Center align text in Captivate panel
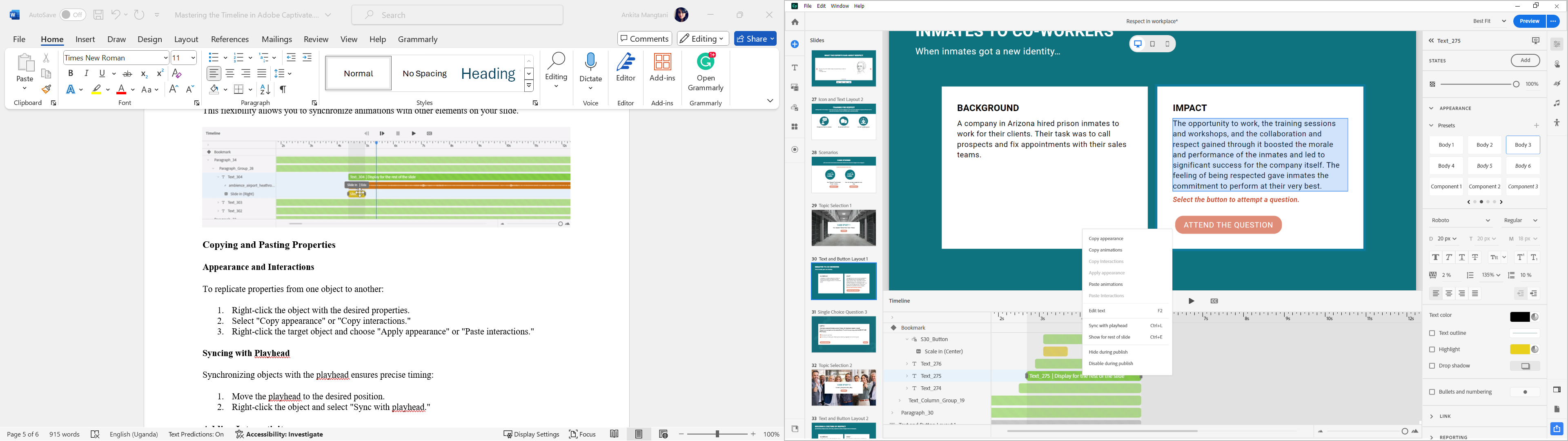This screenshot has height=441, width=1568. pyautogui.click(x=1449, y=294)
